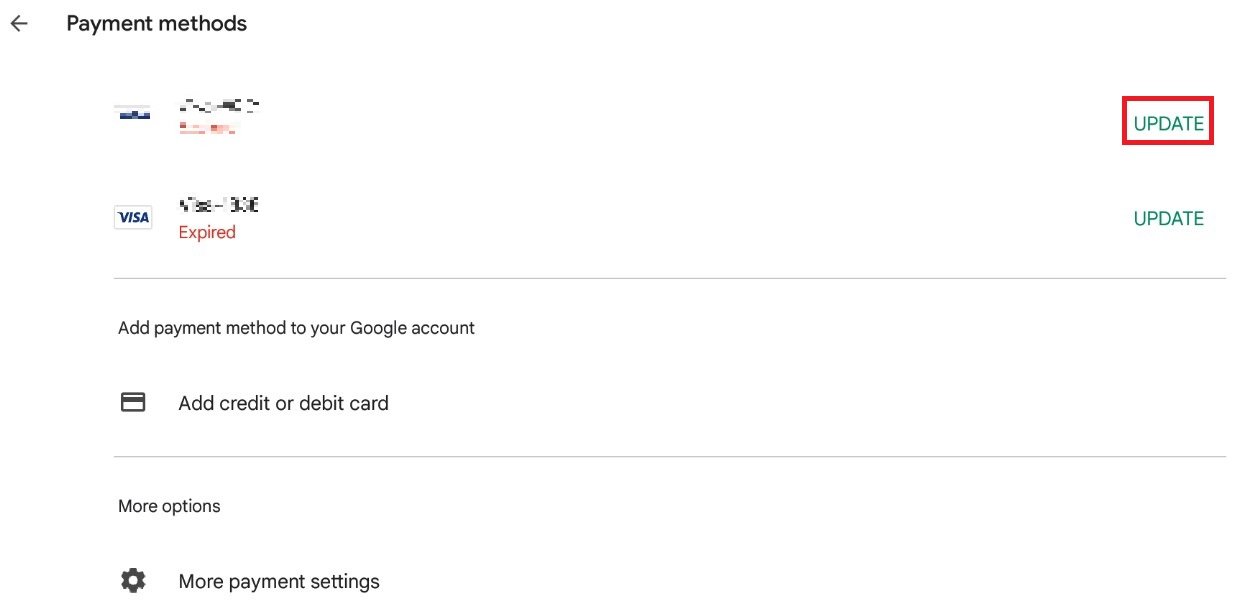Click the divider line below Visa card

click(x=669, y=278)
